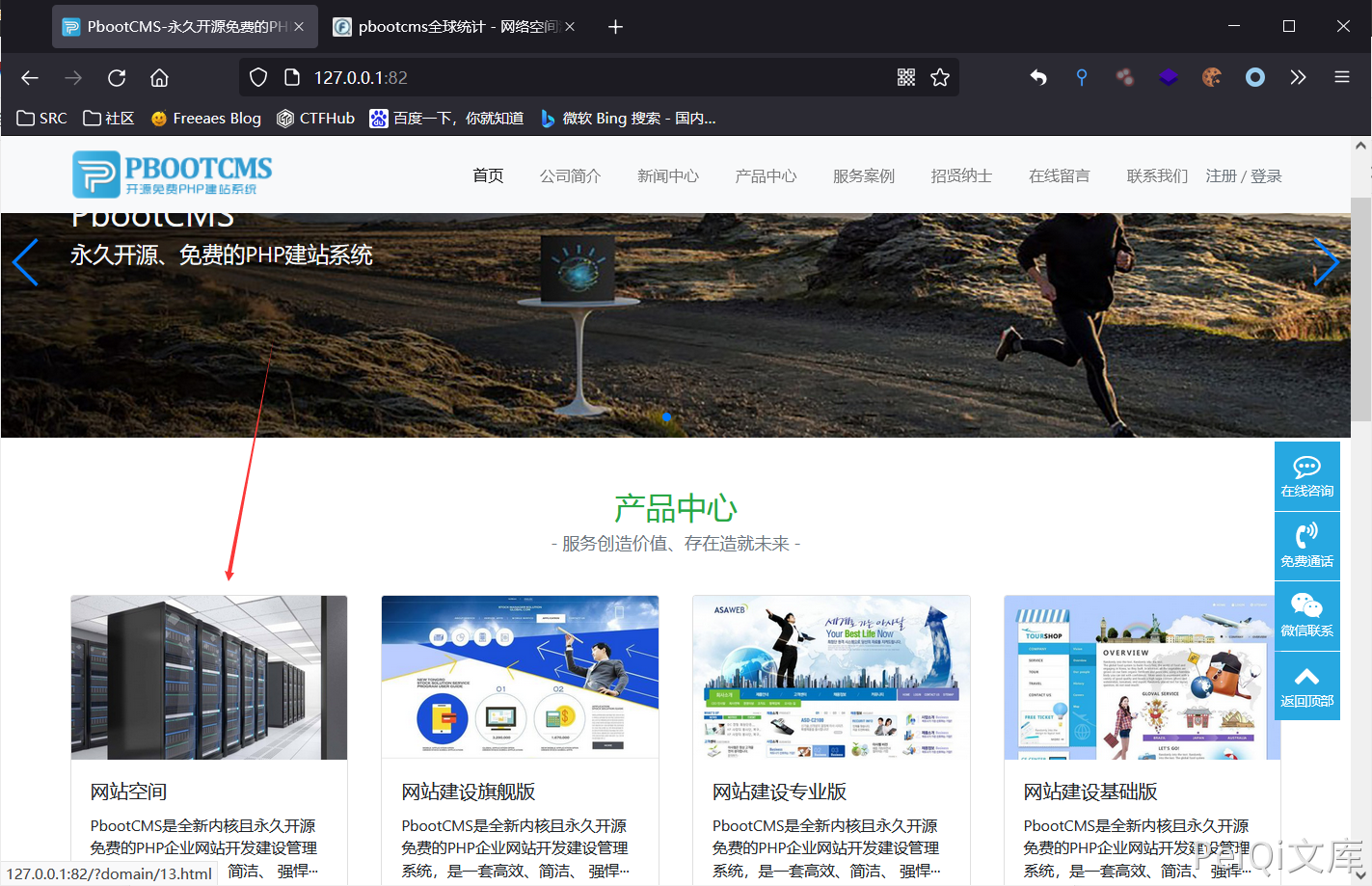1372x886 pixels.
Task: Click the 网站空间 product title
Action: (129, 792)
